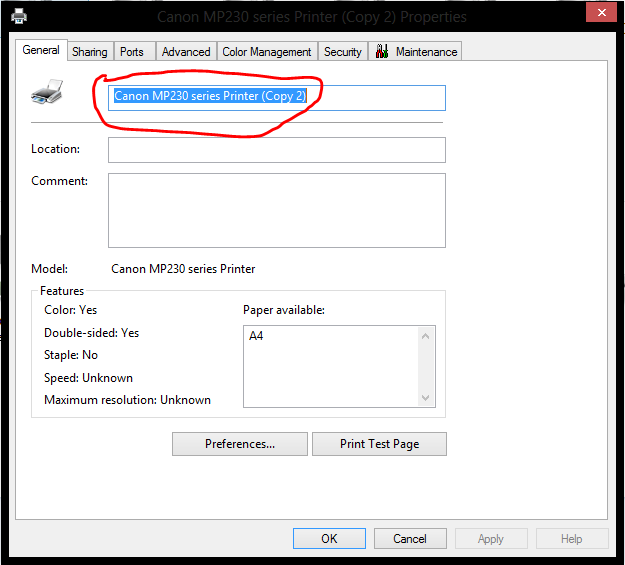Screen dimensions: 625x565
Task: Click the paper list scroll up arrow
Action: click(426, 336)
